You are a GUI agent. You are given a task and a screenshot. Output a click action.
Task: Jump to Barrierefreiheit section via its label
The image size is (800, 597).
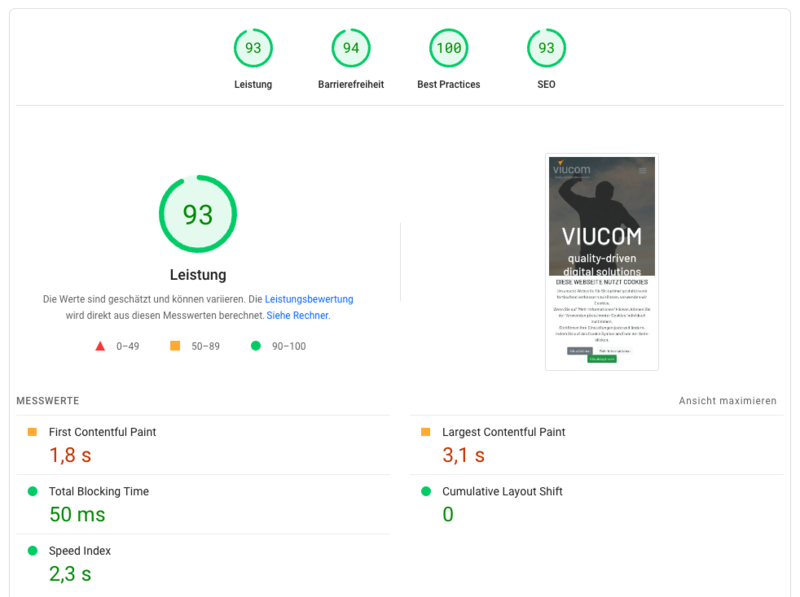(x=351, y=85)
